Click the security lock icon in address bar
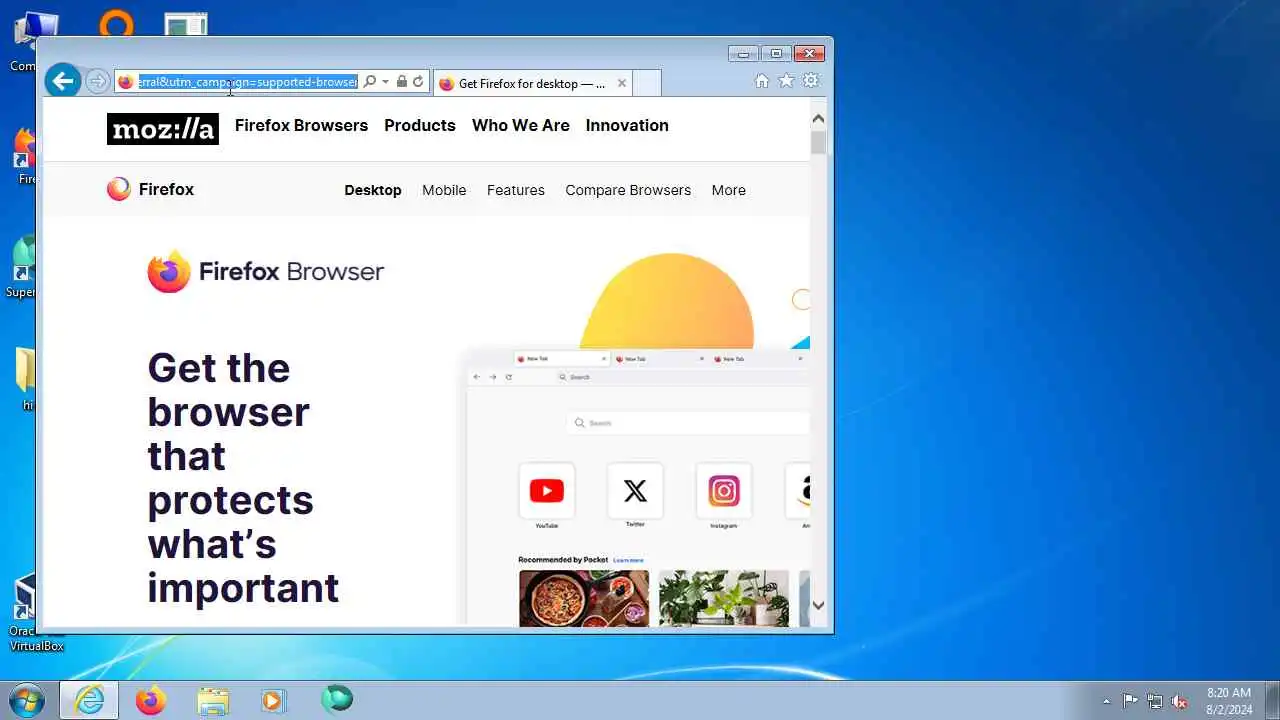Viewport: 1280px width, 720px height. (x=401, y=82)
